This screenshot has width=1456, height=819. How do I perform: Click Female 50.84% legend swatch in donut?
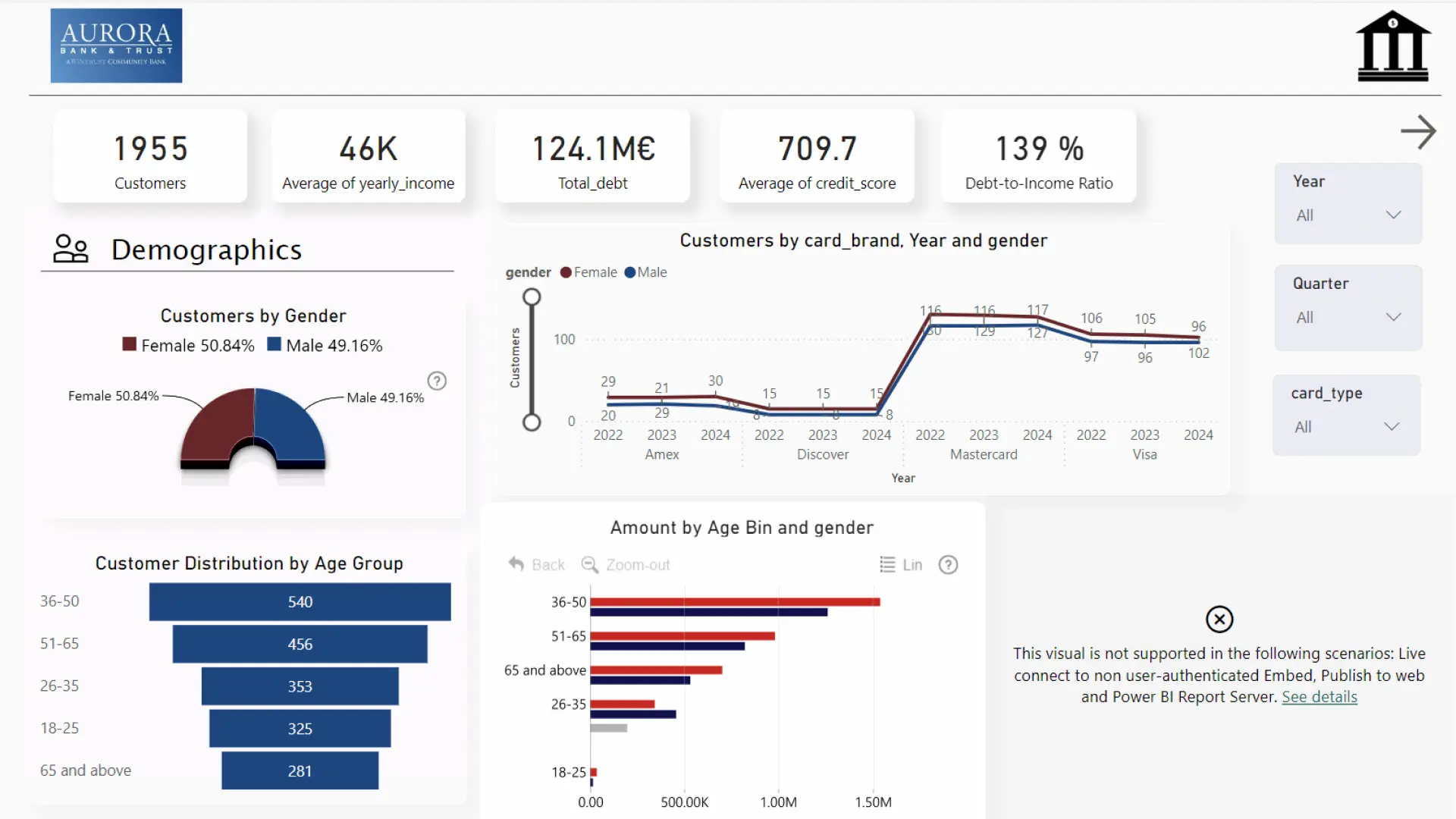click(x=130, y=345)
